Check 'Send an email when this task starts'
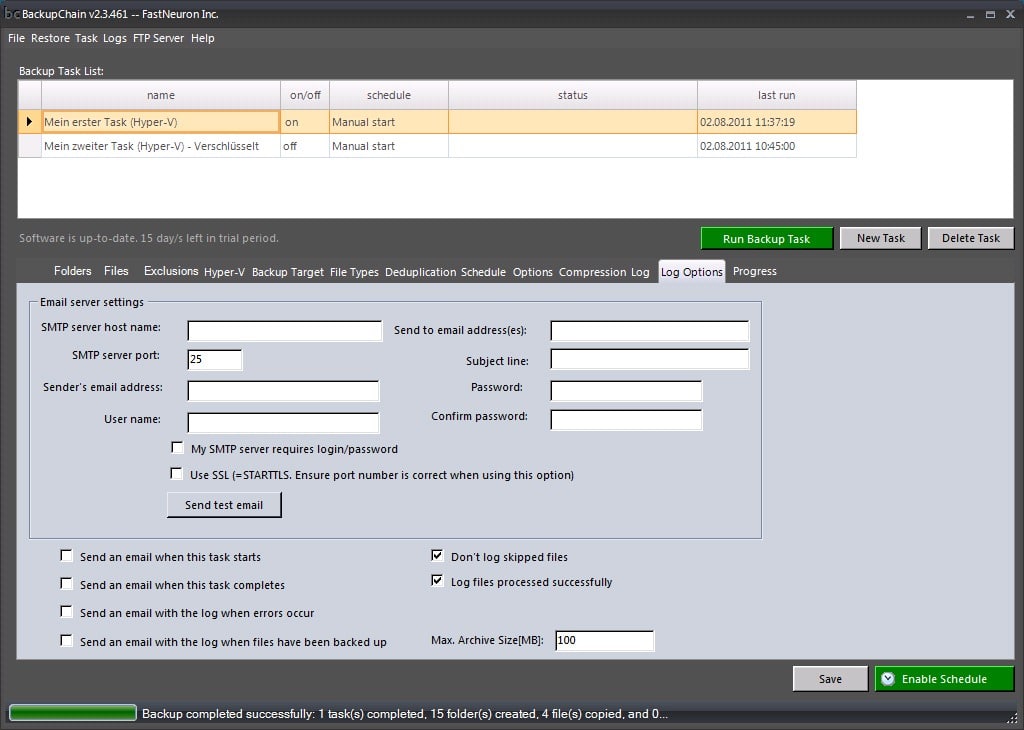Image resolution: width=1024 pixels, height=730 pixels. 66,556
